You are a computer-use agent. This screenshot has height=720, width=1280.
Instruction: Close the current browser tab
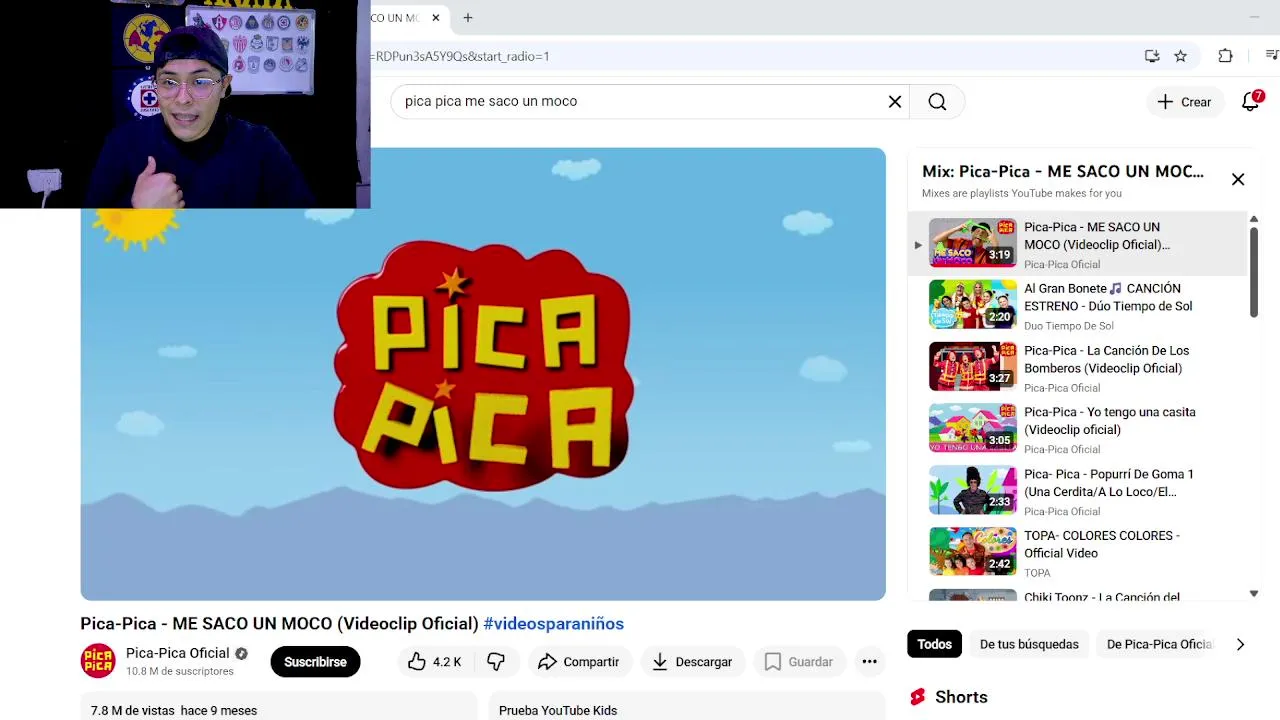pyautogui.click(x=436, y=17)
